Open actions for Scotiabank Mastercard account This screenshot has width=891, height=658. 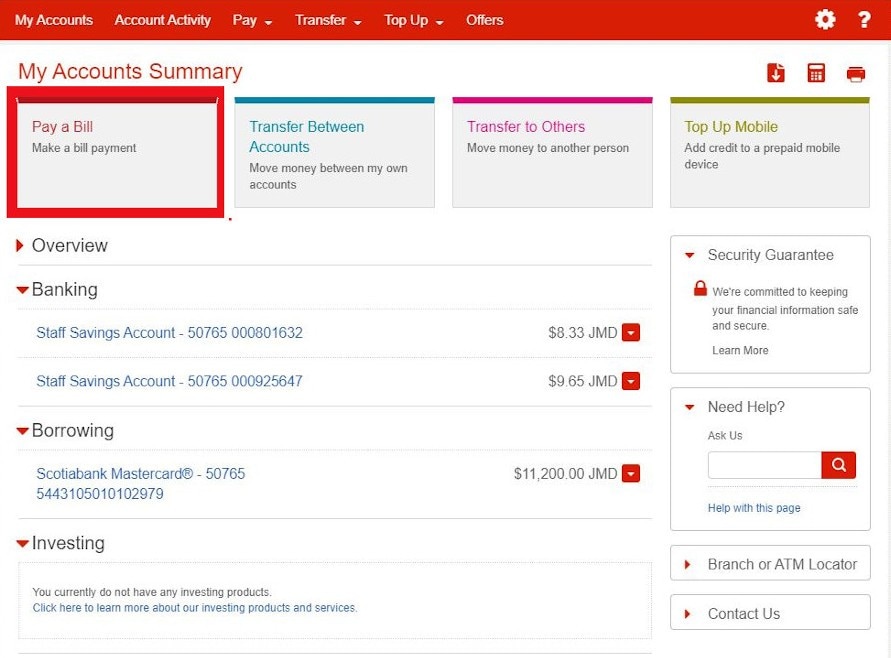coord(631,472)
